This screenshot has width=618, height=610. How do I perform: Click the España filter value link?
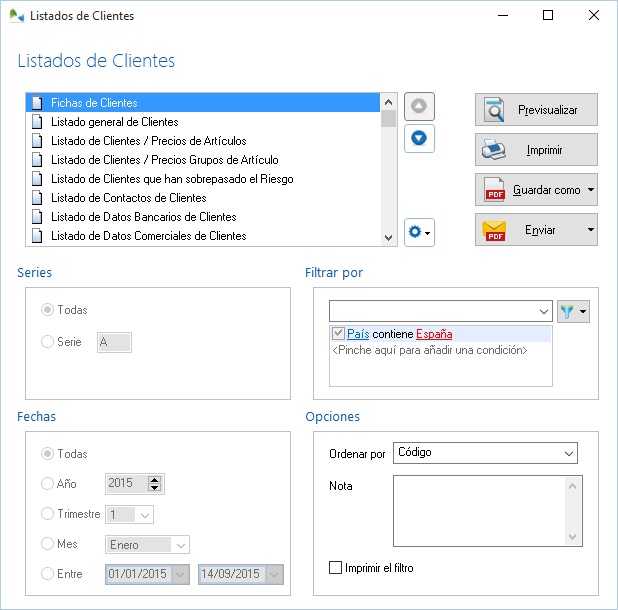(434, 334)
